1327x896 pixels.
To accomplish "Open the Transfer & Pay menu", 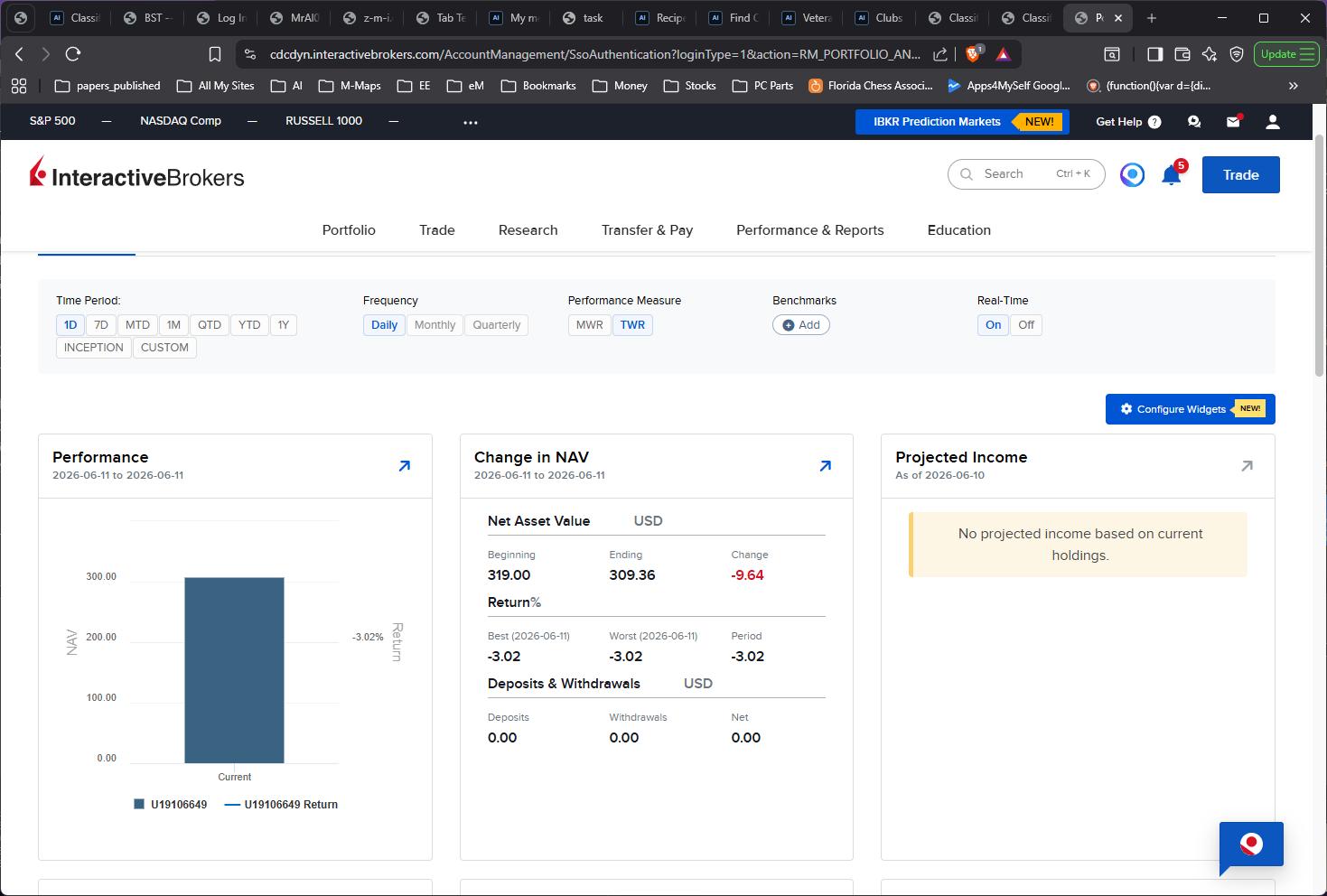I will 648,230.
